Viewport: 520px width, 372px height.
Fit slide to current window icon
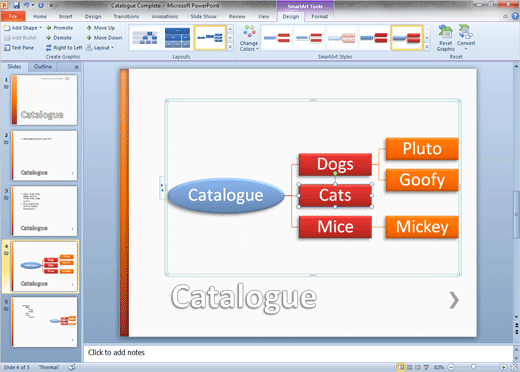pos(514,367)
